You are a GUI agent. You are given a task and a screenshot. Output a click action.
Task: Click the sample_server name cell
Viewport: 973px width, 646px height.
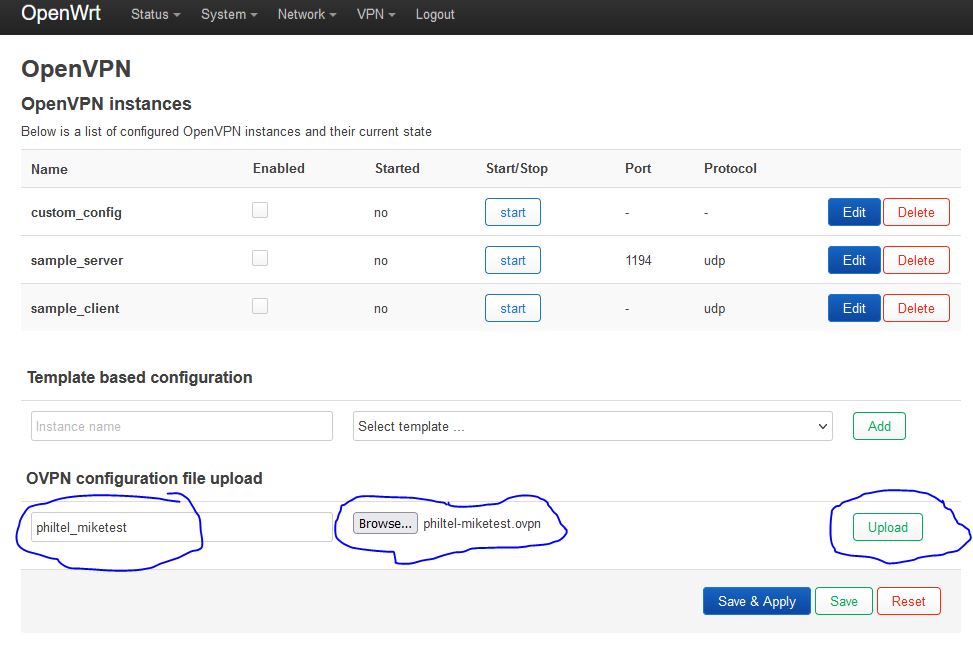pos(77,261)
